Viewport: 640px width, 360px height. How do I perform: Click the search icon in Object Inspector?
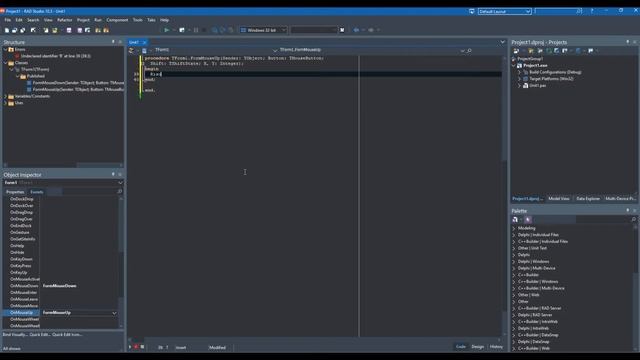(119, 191)
